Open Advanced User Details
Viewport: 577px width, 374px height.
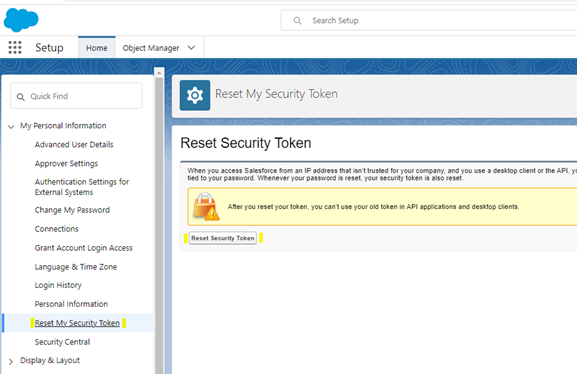pyautogui.click(x=74, y=145)
